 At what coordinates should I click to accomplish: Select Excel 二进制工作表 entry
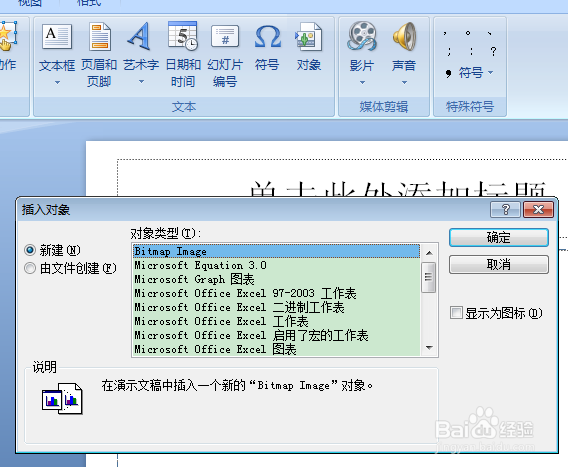pos(276,307)
